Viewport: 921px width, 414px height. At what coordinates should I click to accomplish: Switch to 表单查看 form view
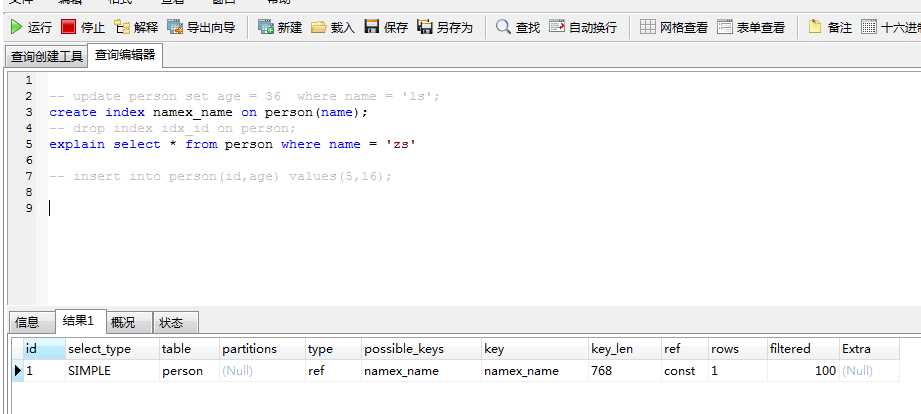tap(751, 27)
